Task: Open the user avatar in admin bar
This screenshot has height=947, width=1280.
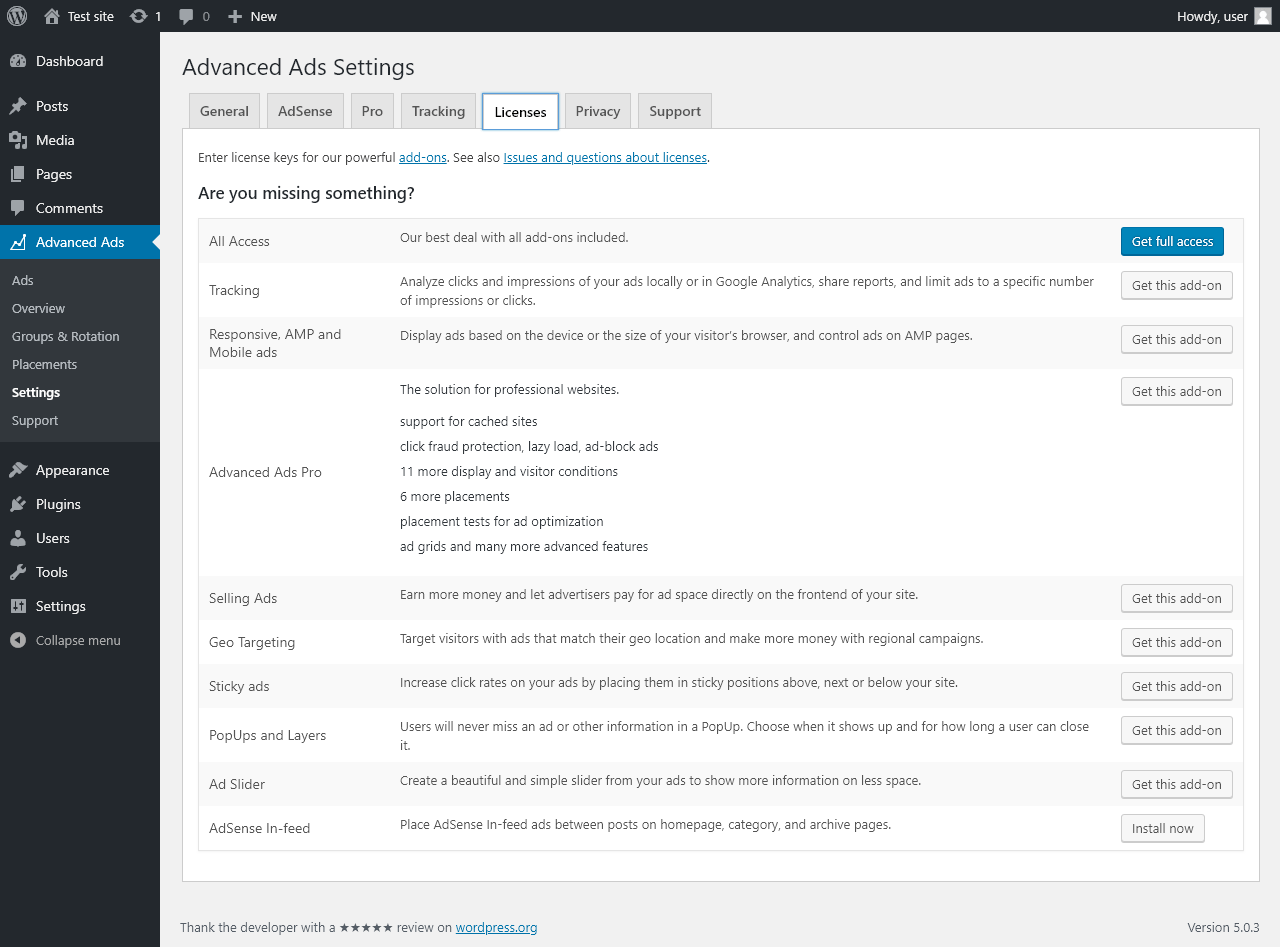Action: (x=1263, y=16)
